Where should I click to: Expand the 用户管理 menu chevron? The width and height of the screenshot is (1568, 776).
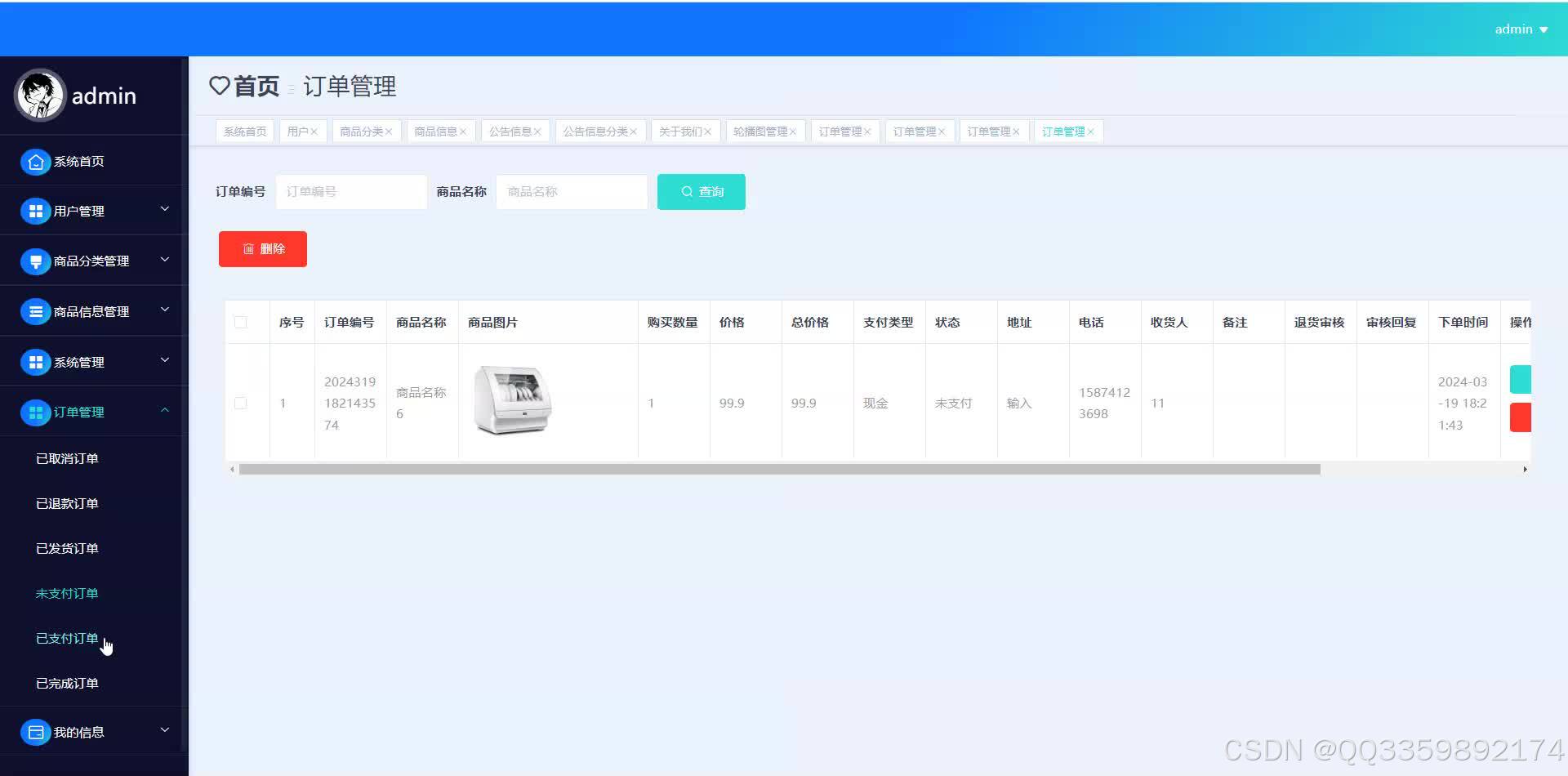pos(165,209)
